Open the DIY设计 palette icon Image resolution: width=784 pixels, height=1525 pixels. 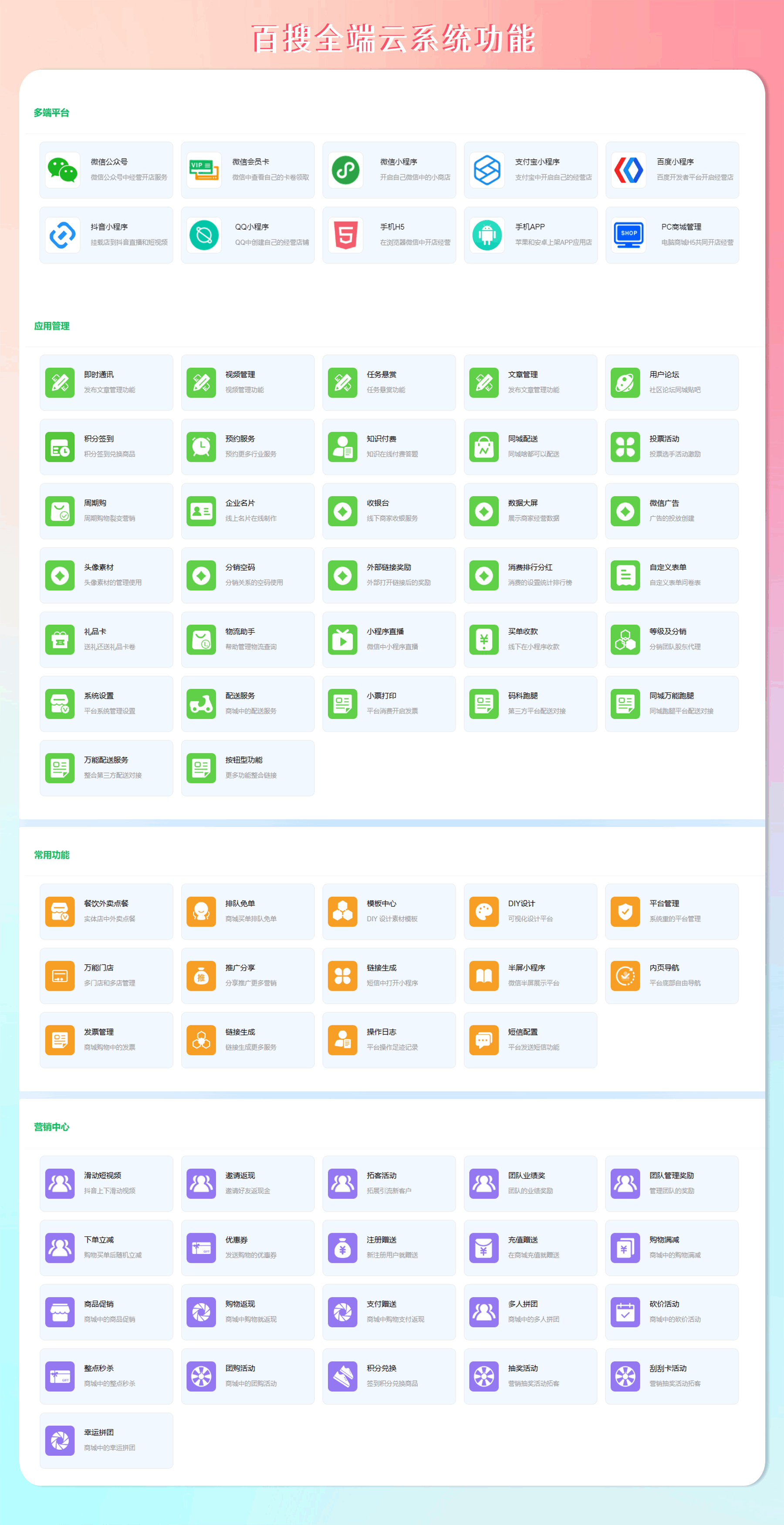click(484, 912)
